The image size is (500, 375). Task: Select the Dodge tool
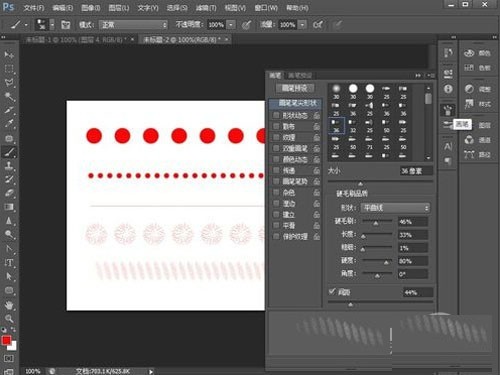click(9, 234)
